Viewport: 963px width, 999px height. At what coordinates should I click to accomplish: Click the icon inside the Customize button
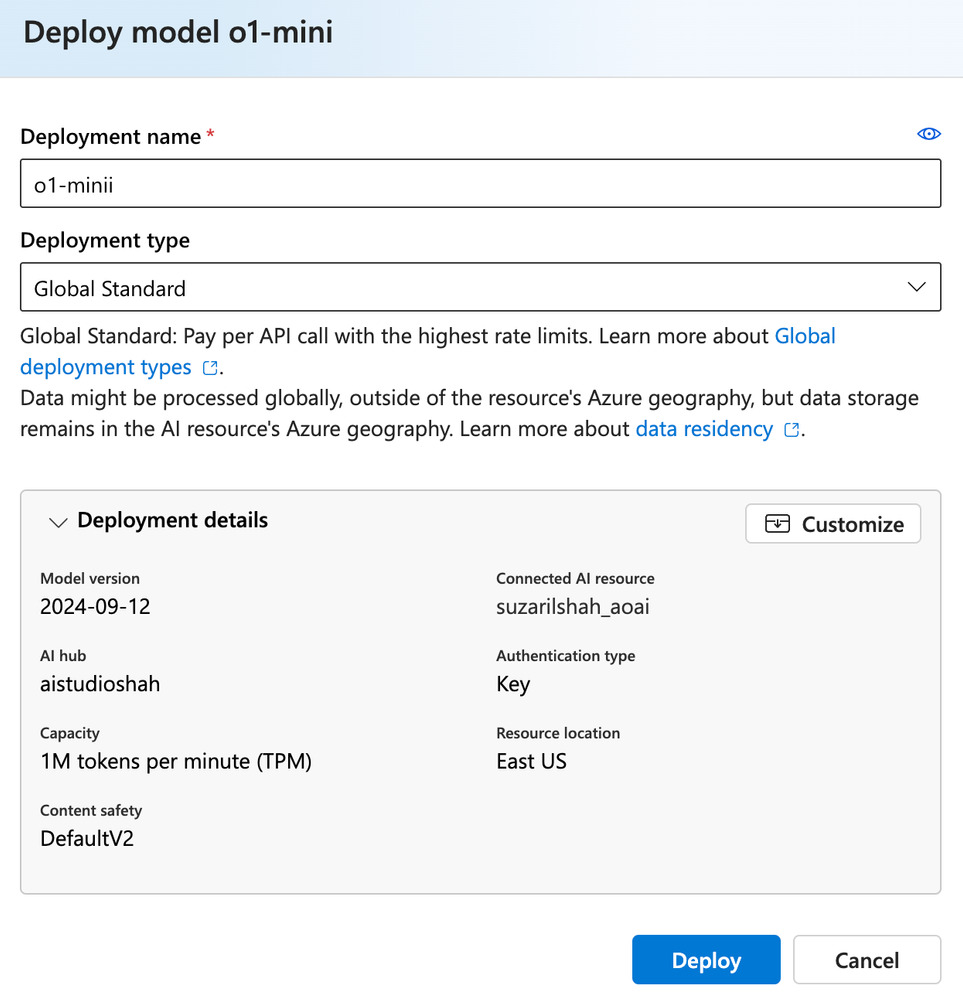point(777,524)
